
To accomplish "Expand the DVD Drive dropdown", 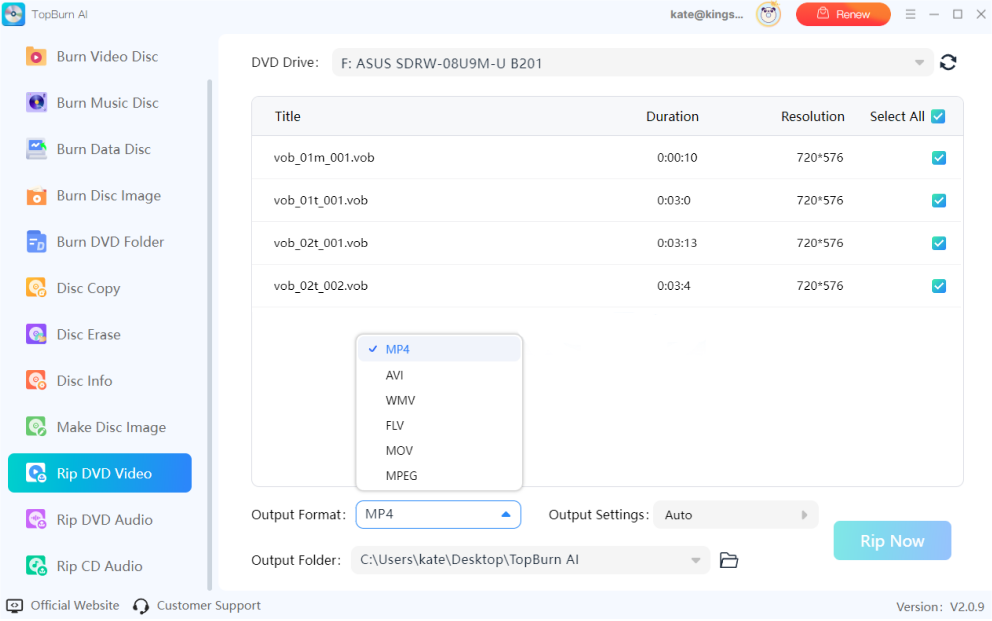I will tap(919, 61).
